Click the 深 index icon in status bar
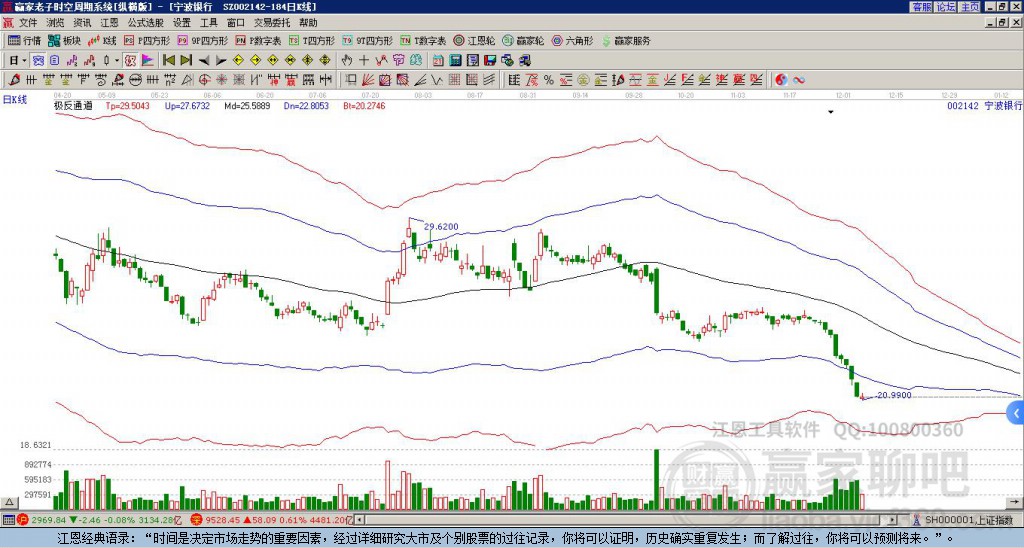 196,520
